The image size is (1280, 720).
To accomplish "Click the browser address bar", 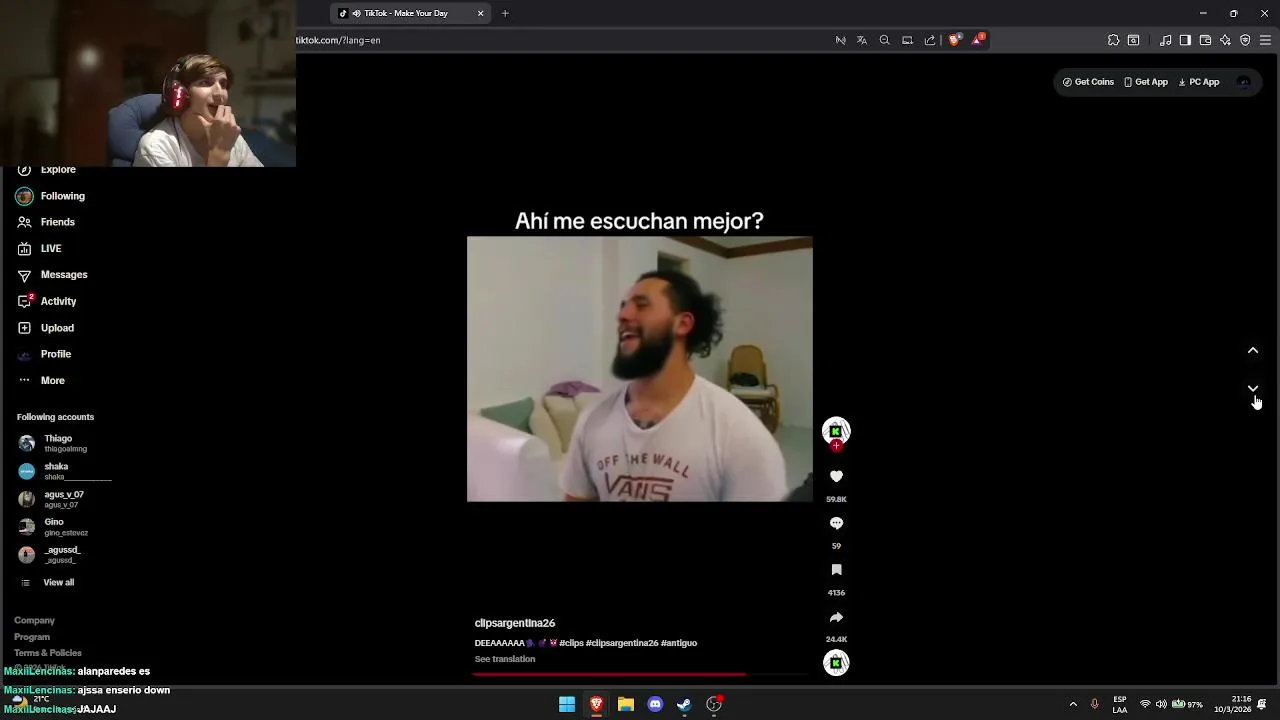I will click(x=560, y=40).
